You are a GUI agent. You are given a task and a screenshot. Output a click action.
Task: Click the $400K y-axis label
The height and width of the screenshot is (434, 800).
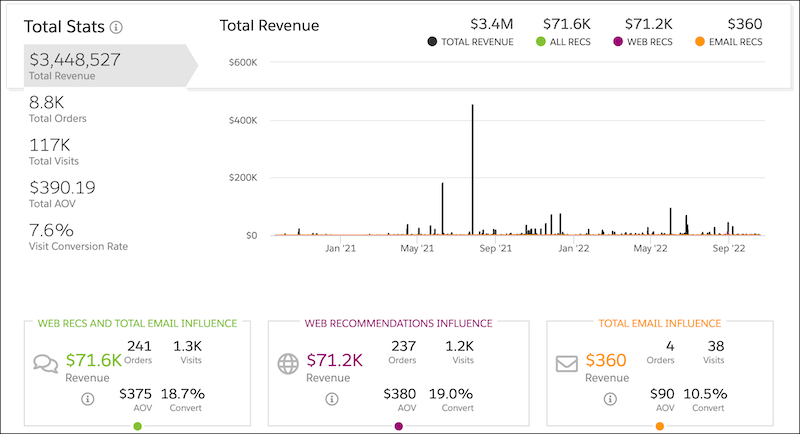[243, 120]
